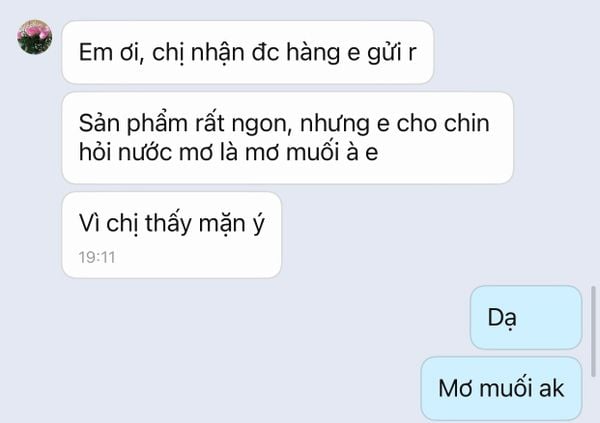The height and width of the screenshot is (423, 600).
Task: Select the message starting with 'Sản phẩm rất ngon'
Action: [x=287, y=138]
